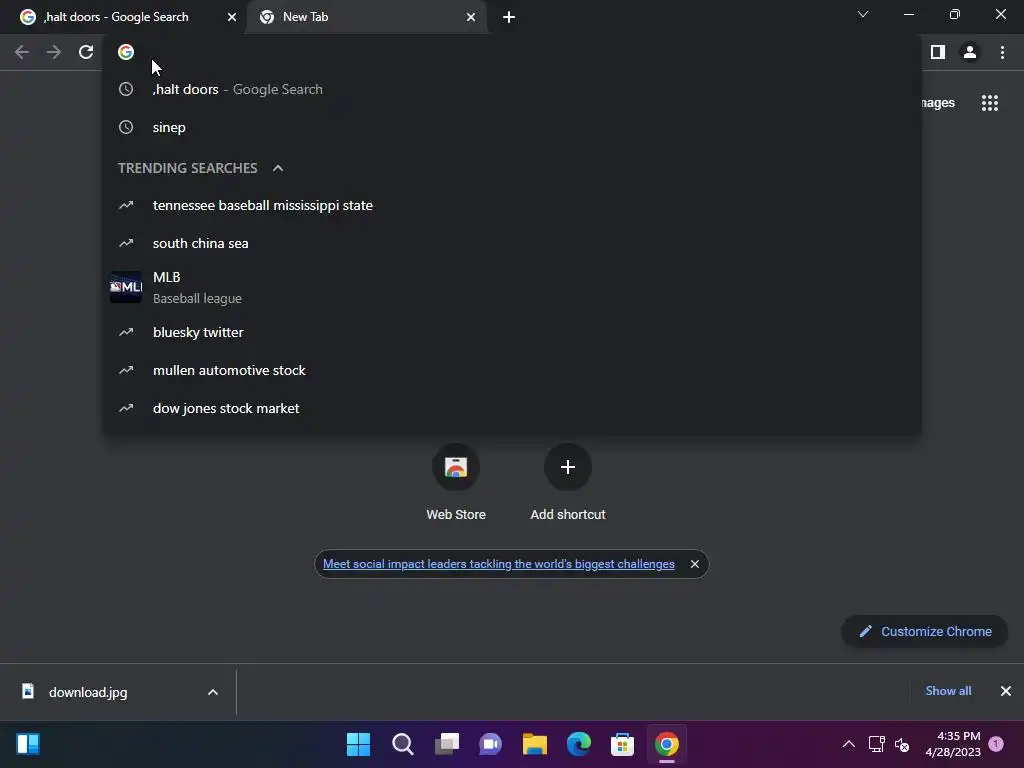This screenshot has height=768, width=1024.
Task: Open the Google apps grid
Action: click(x=990, y=103)
